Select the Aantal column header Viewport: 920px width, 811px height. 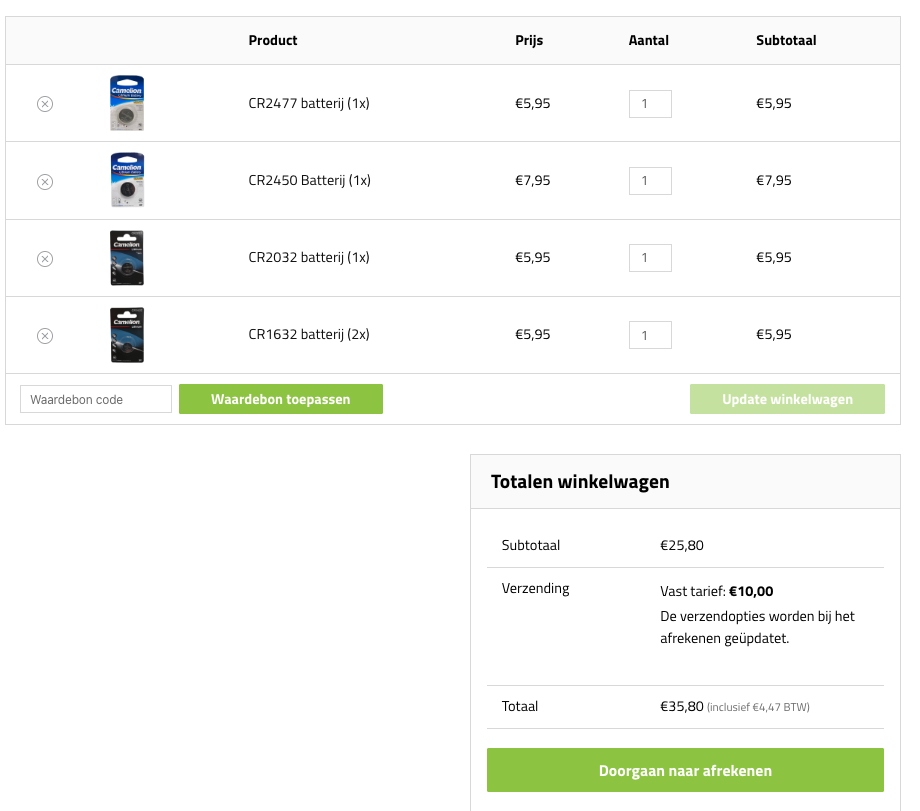648,40
